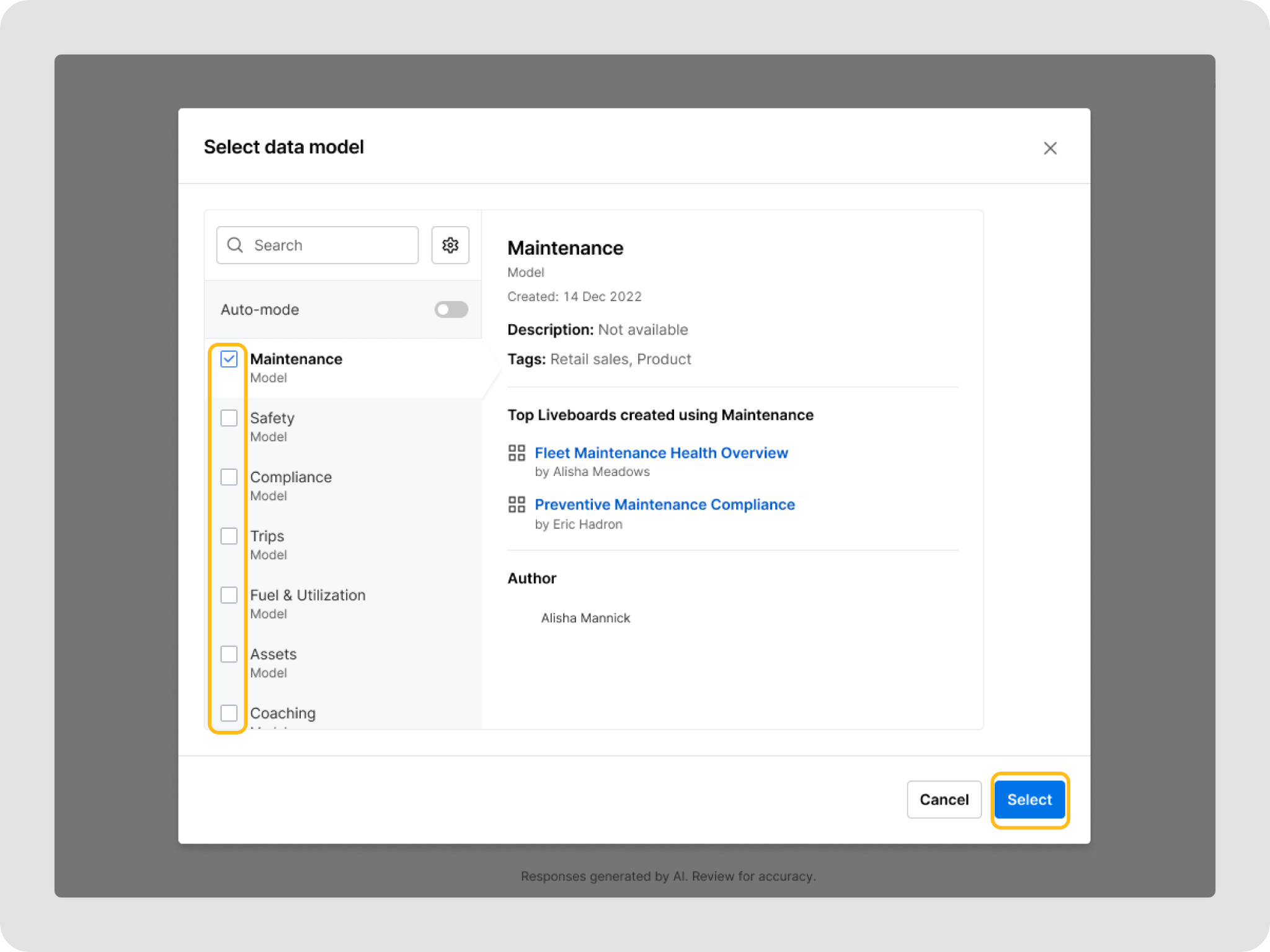Enable the Auto-mode toggle switch

coord(451,309)
